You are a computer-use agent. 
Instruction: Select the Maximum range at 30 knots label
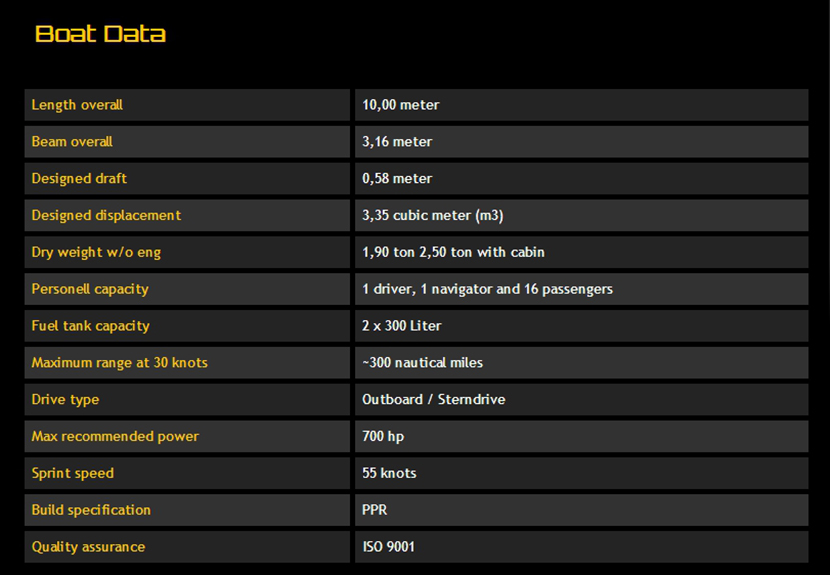coord(119,363)
